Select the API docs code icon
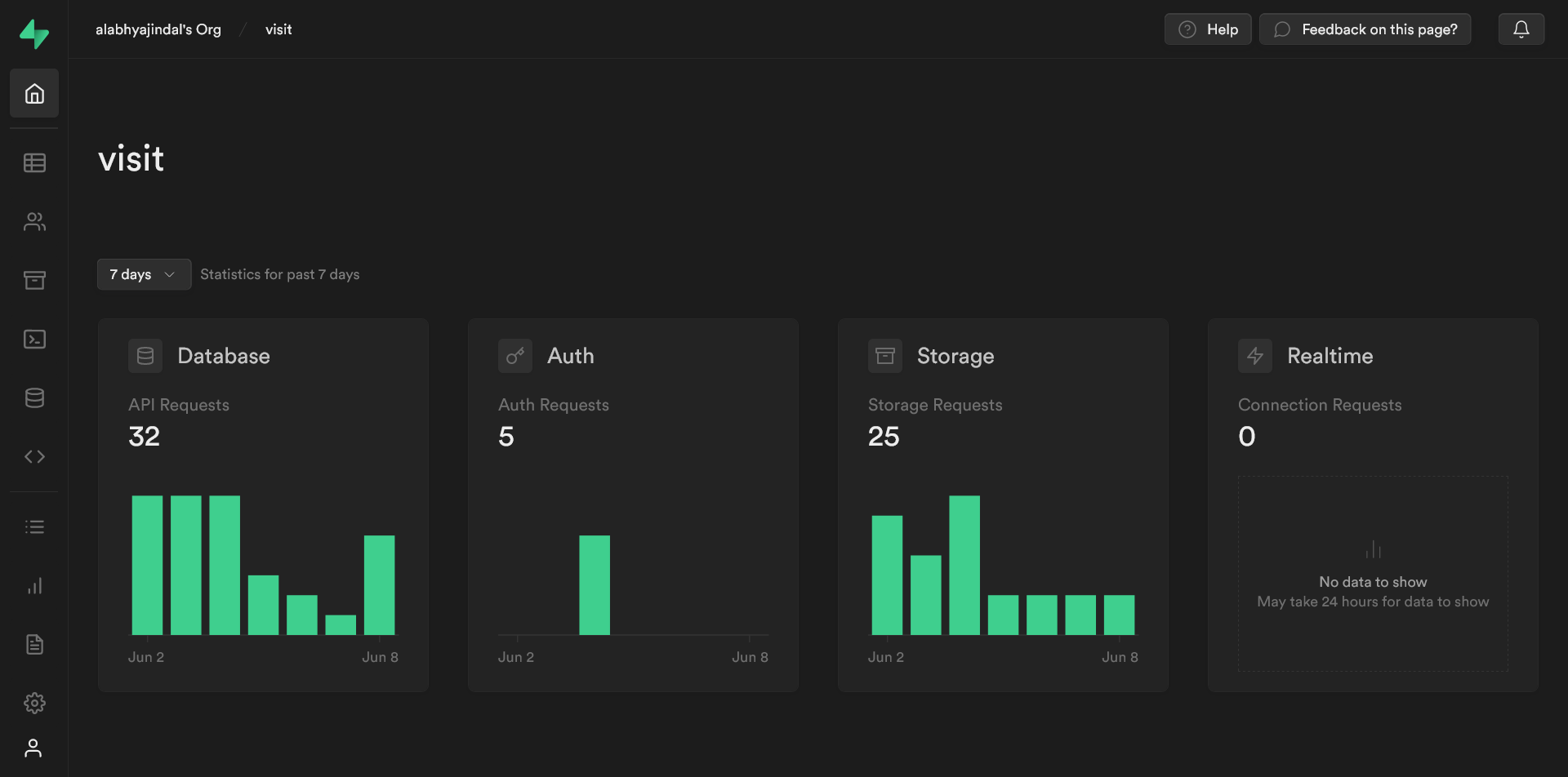 pos(34,456)
